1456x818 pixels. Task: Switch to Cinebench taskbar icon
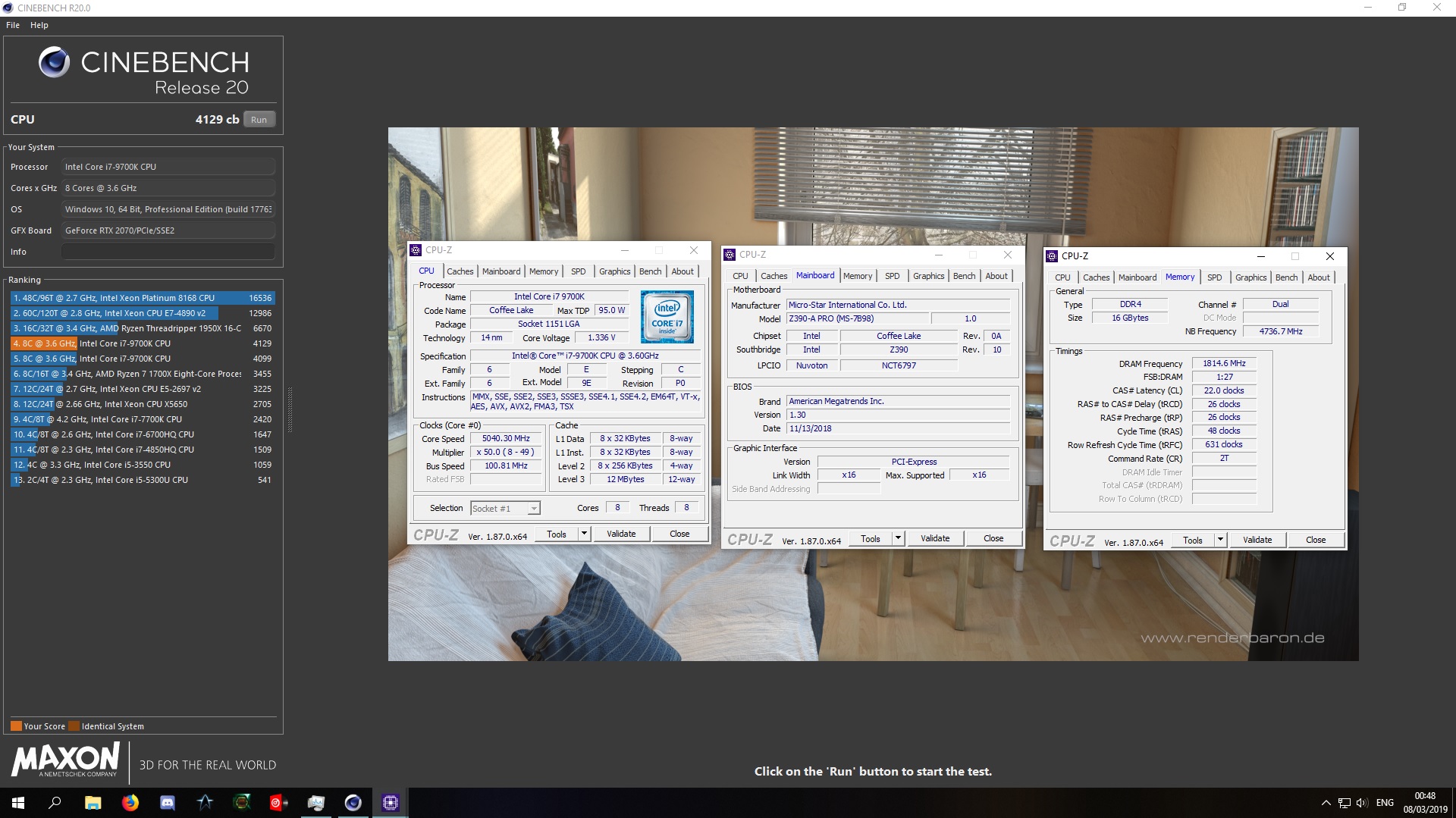[353, 802]
